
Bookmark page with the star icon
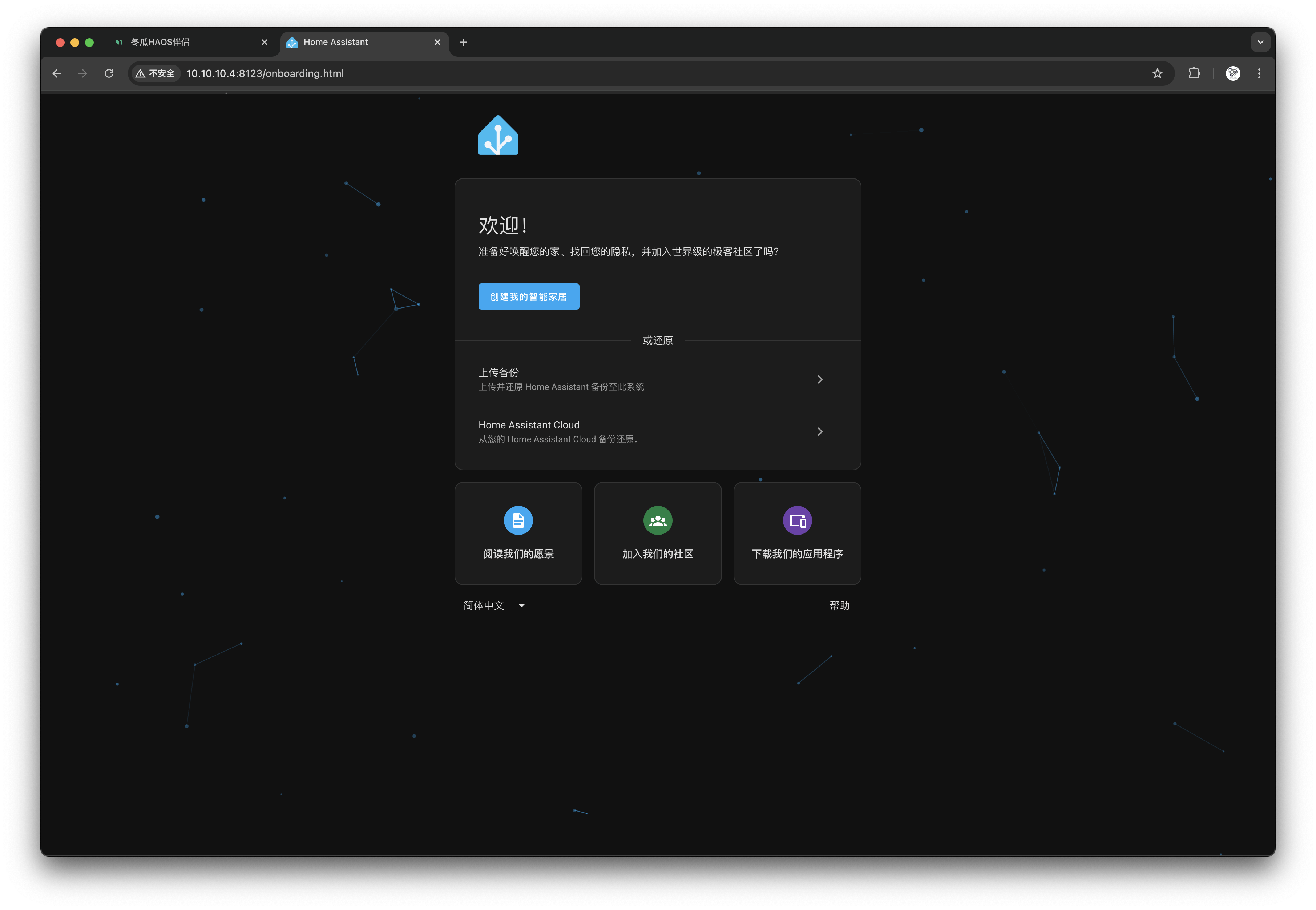tap(1157, 73)
